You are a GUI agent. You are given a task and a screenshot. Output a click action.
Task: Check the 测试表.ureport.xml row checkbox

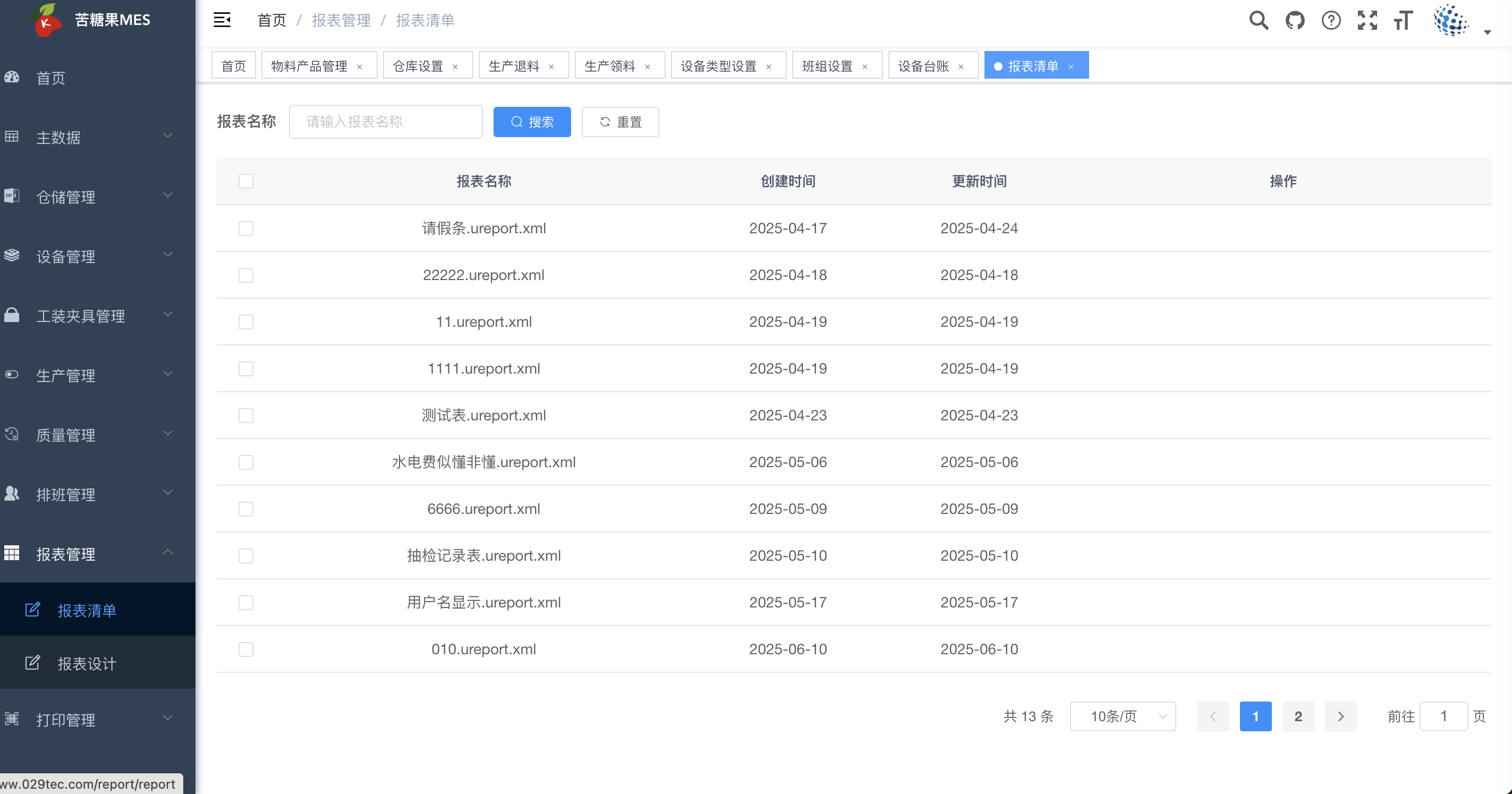point(246,415)
